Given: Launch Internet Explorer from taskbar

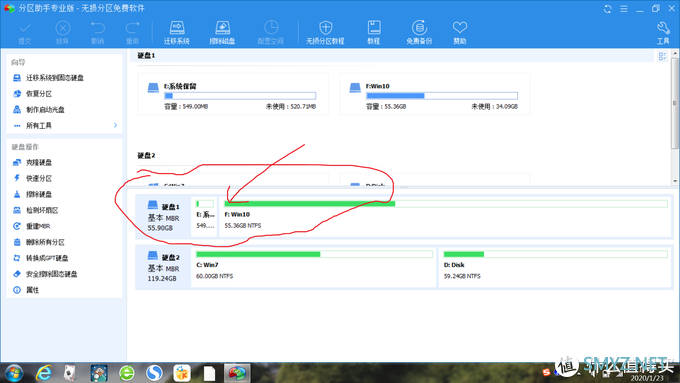Looking at the screenshot, I should point(43,373).
